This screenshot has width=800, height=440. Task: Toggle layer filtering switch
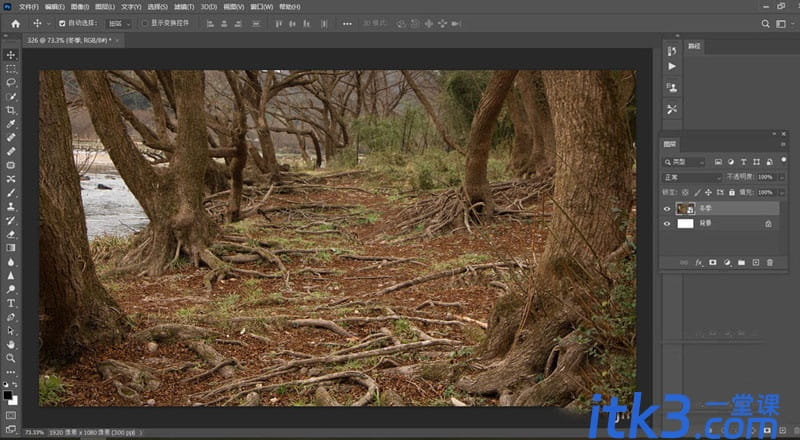click(784, 160)
